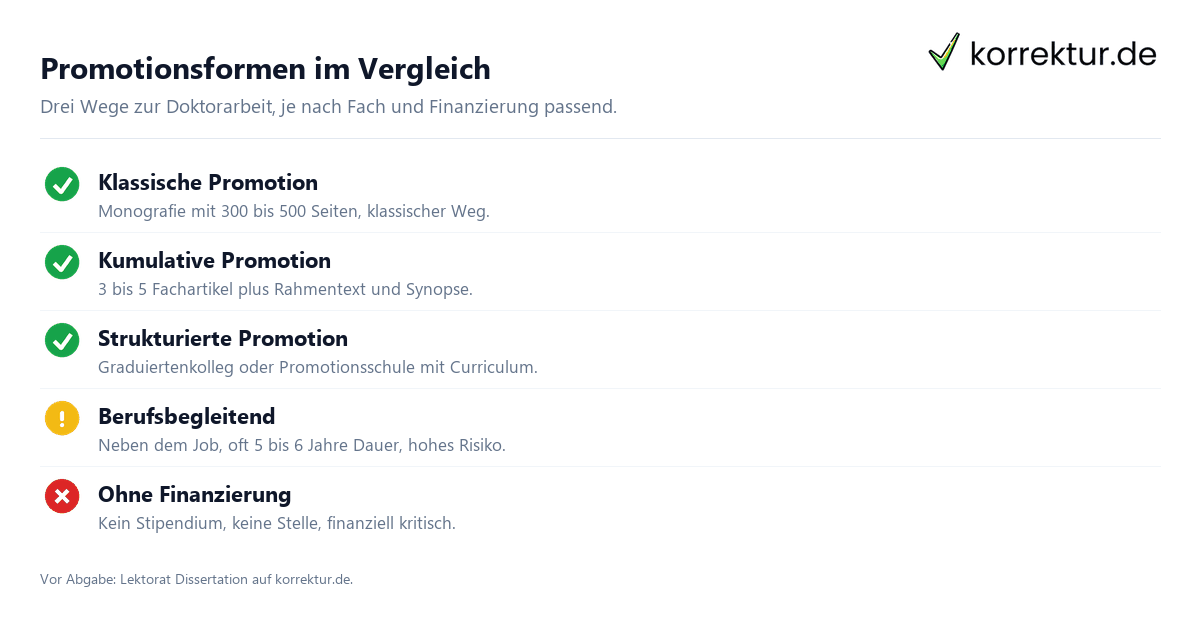Select the Berufsbegleitend heading

pos(186,417)
